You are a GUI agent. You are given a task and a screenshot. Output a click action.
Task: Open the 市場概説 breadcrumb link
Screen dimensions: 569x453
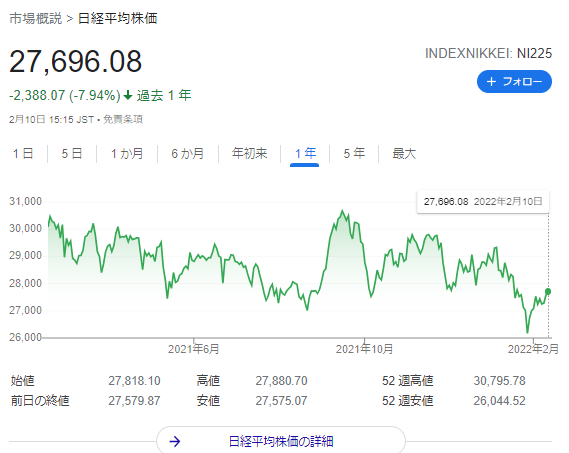point(35,18)
